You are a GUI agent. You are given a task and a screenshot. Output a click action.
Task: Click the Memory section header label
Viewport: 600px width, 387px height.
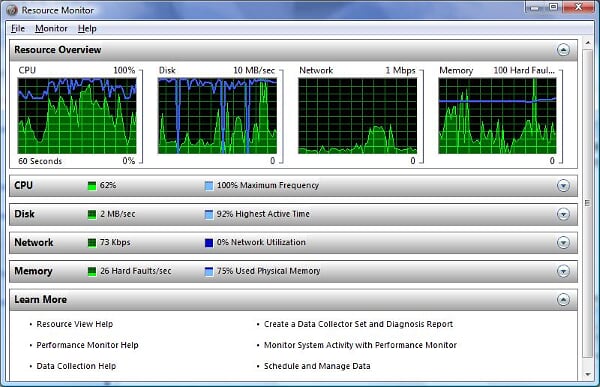[x=33, y=271]
